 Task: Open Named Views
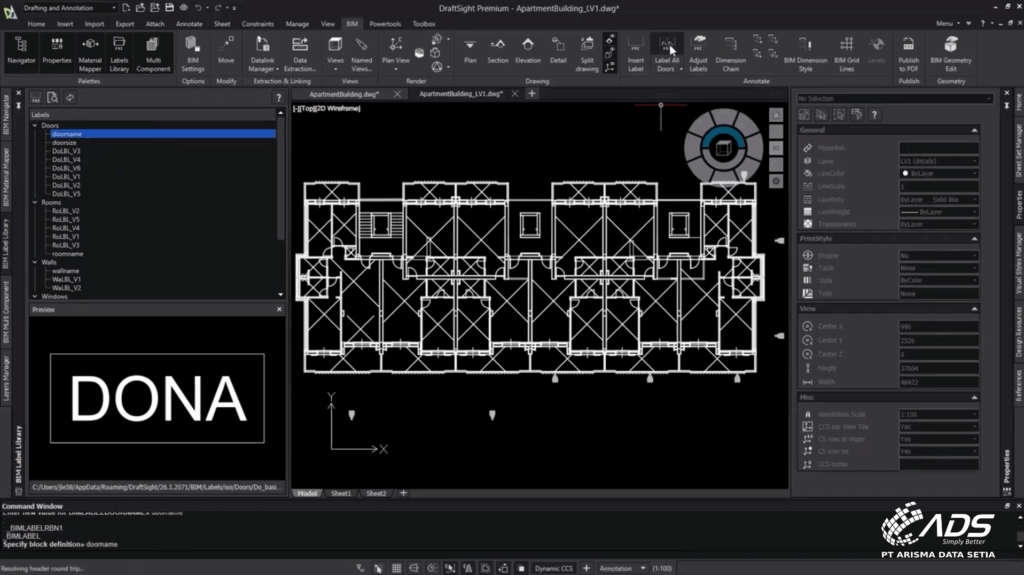361,54
